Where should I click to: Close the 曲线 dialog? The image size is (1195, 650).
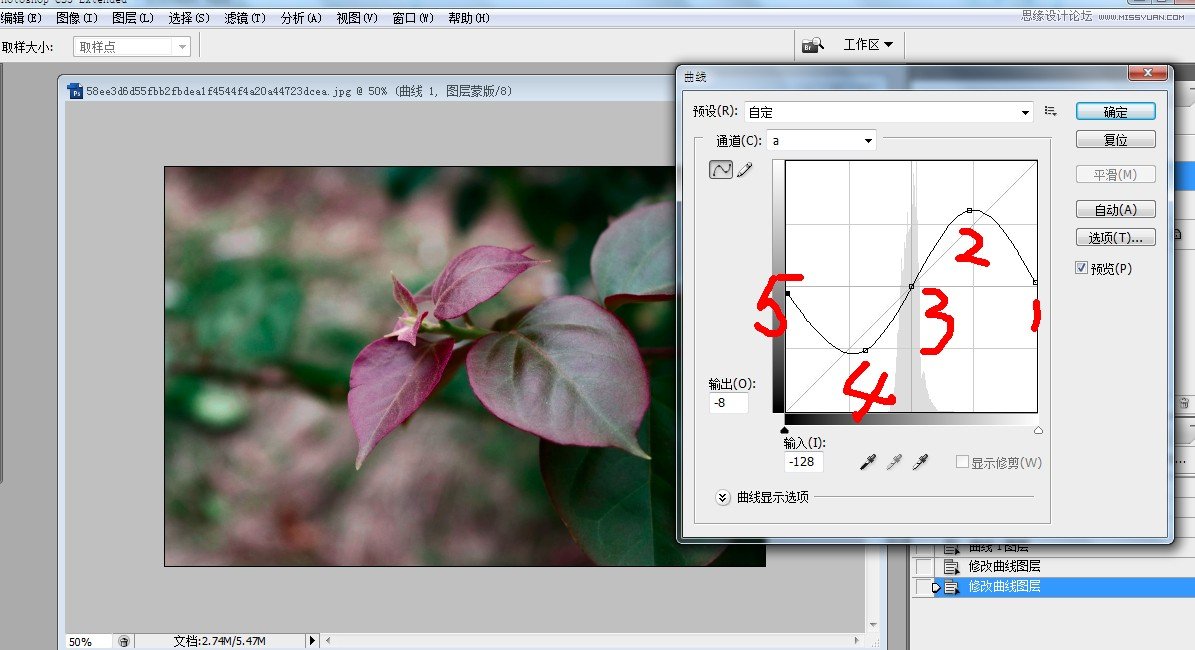point(1147,72)
